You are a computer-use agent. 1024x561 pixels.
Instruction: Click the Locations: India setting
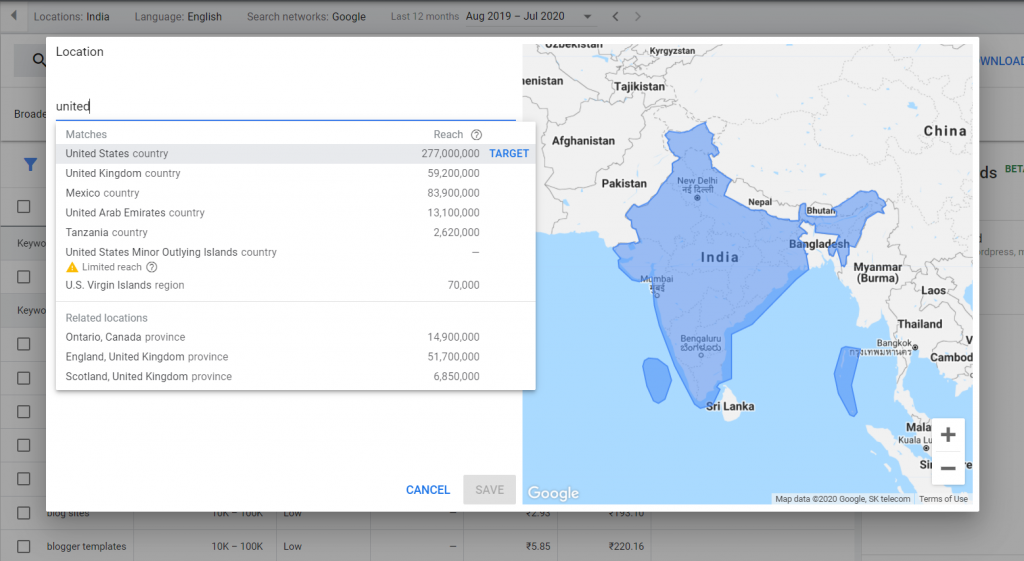point(71,16)
